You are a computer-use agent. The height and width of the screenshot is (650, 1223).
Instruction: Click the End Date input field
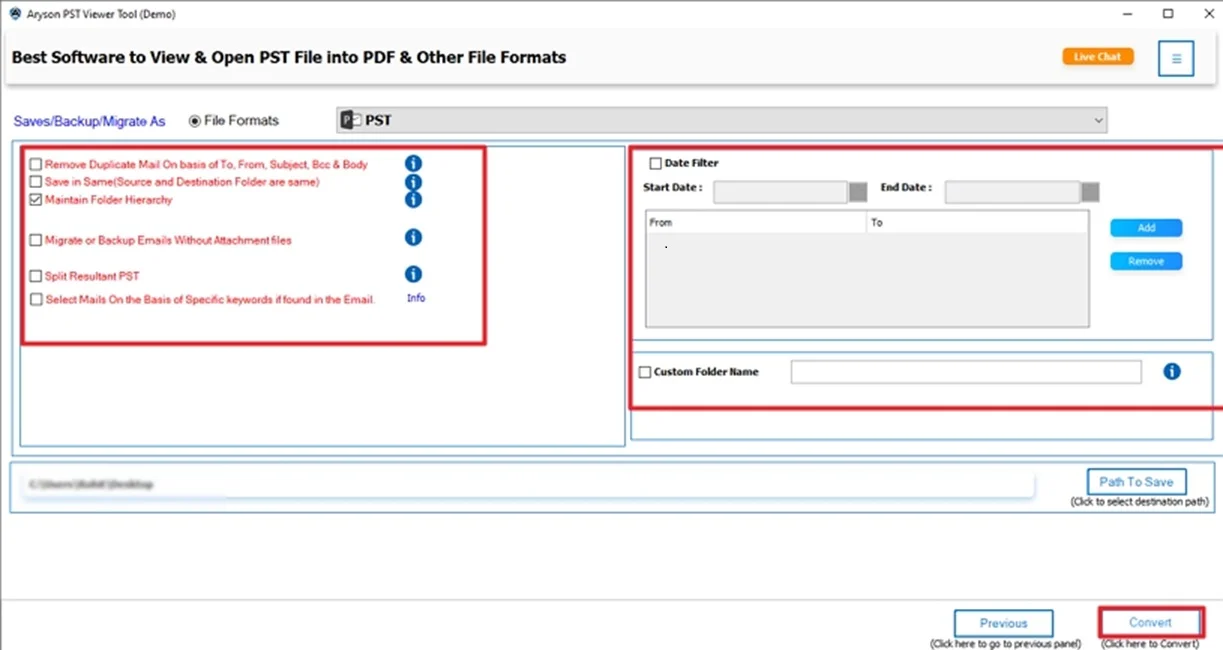(1012, 192)
